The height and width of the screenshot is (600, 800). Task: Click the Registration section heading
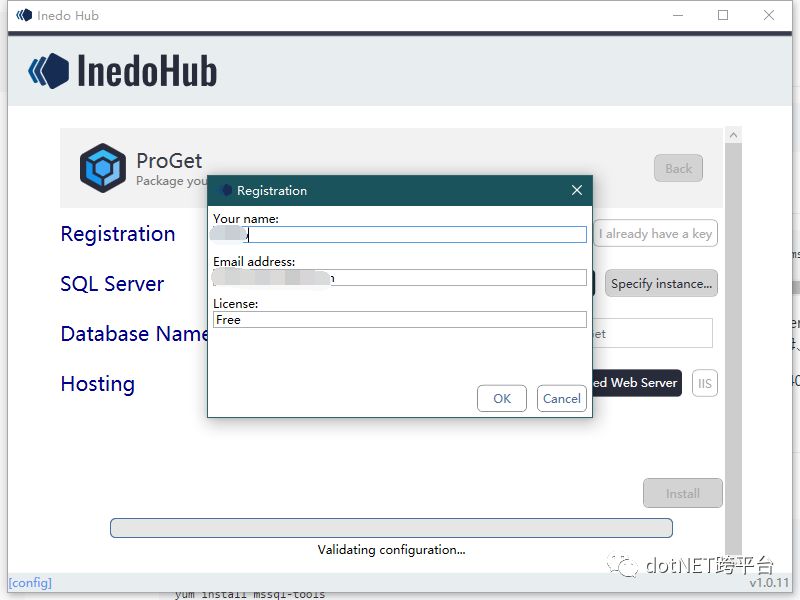click(118, 234)
